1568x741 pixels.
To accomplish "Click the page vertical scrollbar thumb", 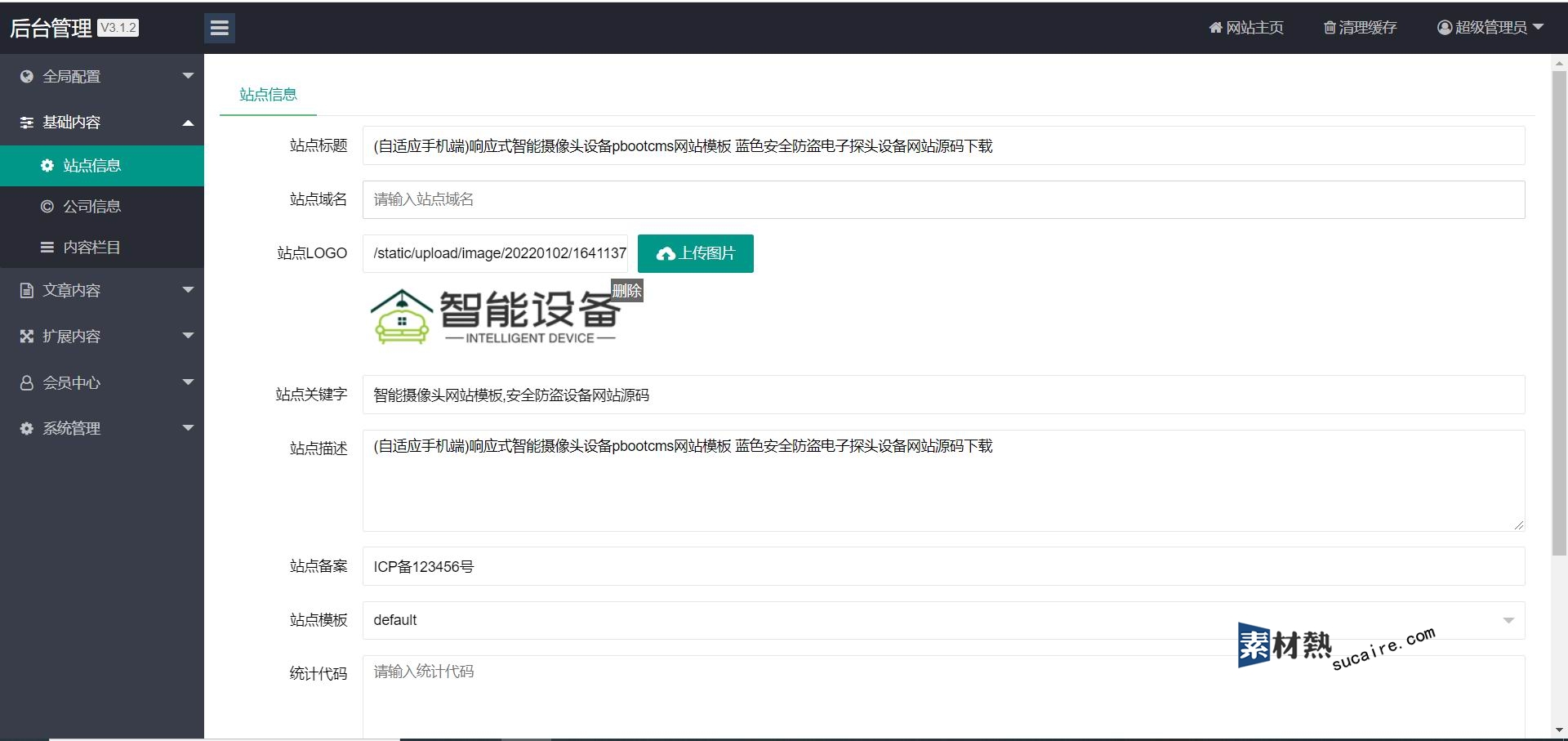I will pos(1559,313).
